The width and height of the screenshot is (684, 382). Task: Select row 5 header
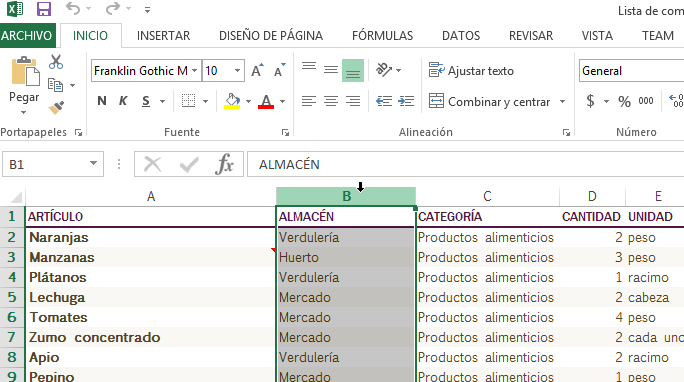12,297
